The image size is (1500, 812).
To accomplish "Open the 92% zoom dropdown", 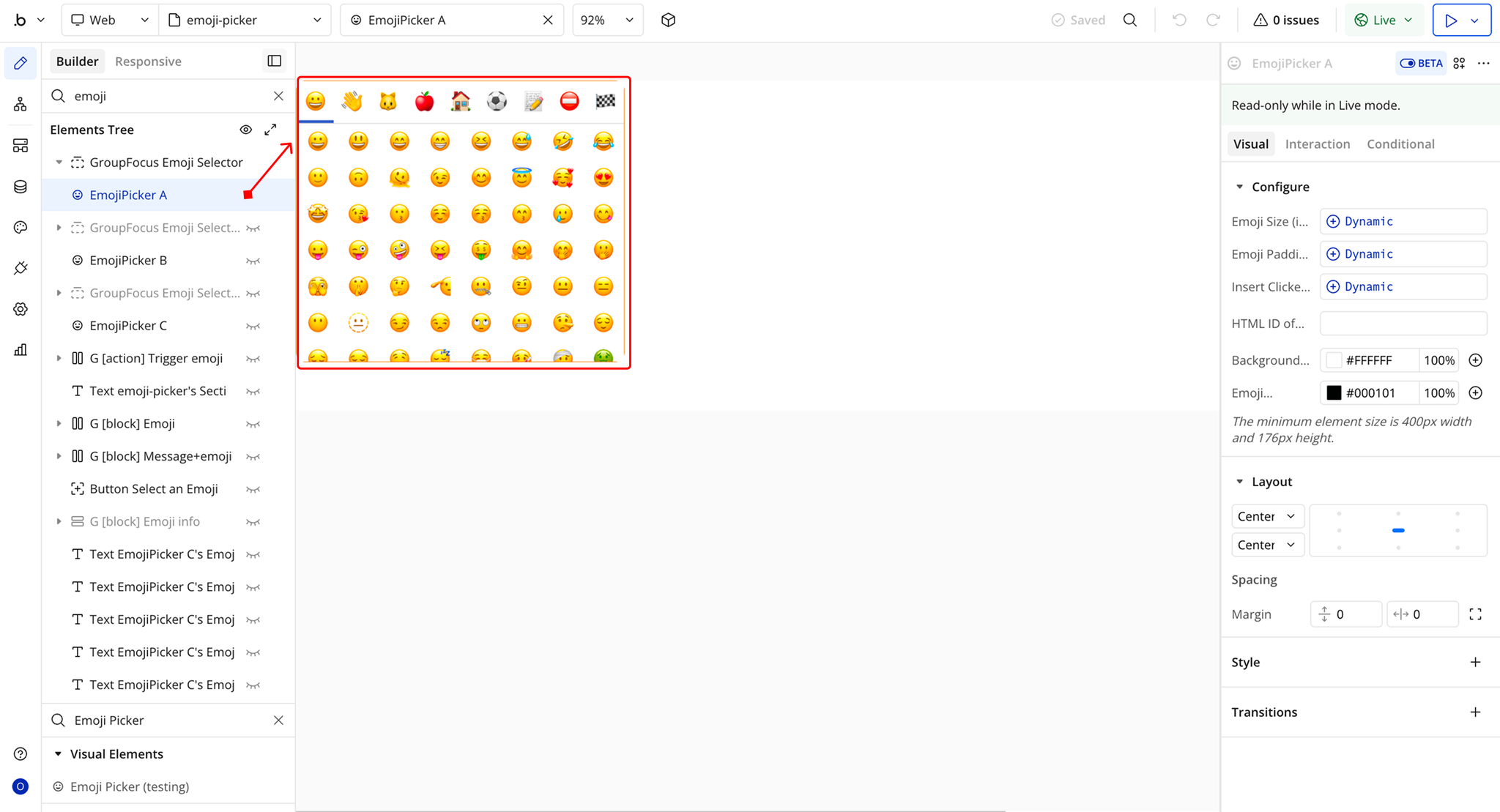I will (x=607, y=20).
